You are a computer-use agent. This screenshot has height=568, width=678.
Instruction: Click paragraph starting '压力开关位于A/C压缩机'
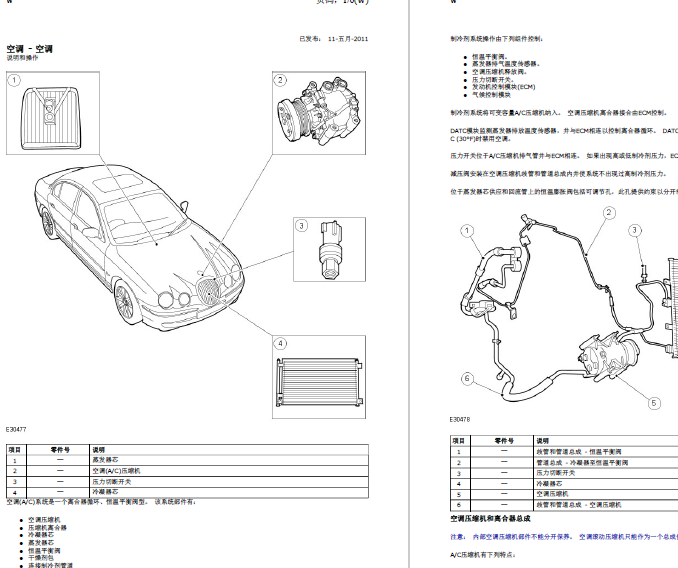(x=564, y=156)
